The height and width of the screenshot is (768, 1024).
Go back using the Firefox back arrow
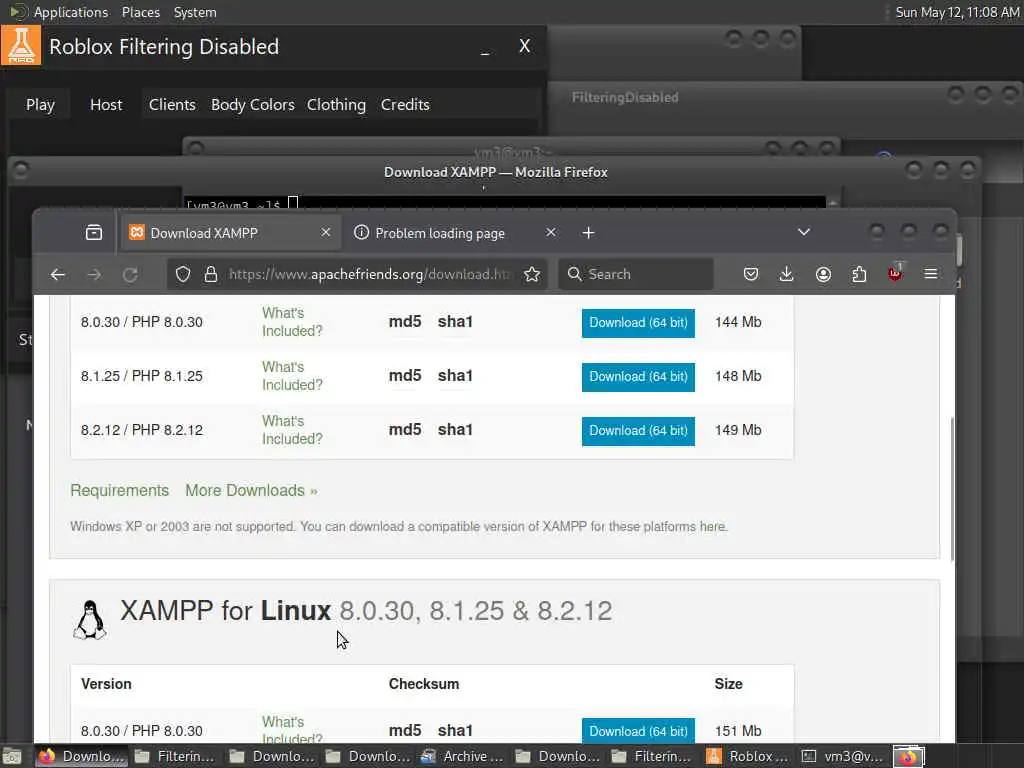pyautogui.click(x=57, y=274)
